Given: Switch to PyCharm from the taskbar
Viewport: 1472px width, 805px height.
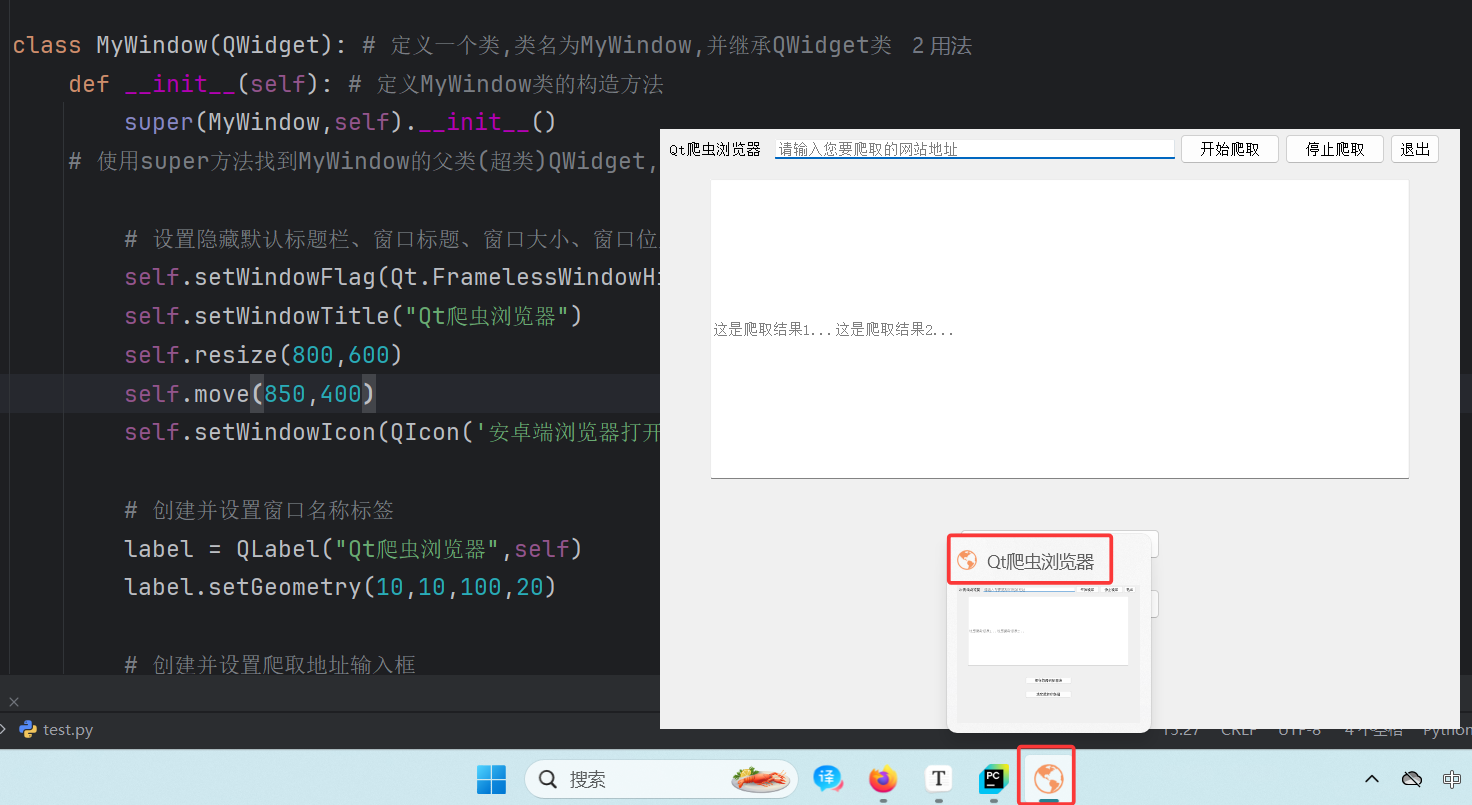Looking at the screenshot, I should point(993,779).
